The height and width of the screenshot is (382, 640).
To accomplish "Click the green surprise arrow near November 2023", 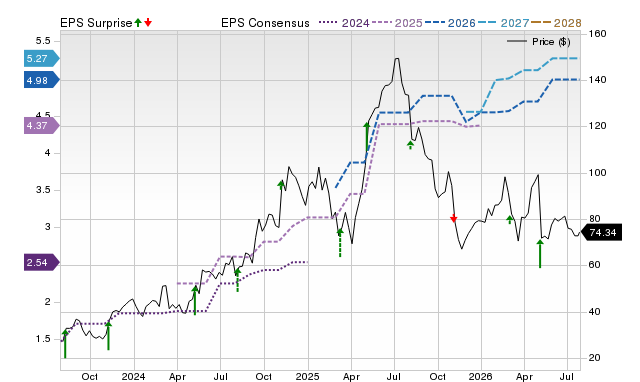I will tap(108, 335).
